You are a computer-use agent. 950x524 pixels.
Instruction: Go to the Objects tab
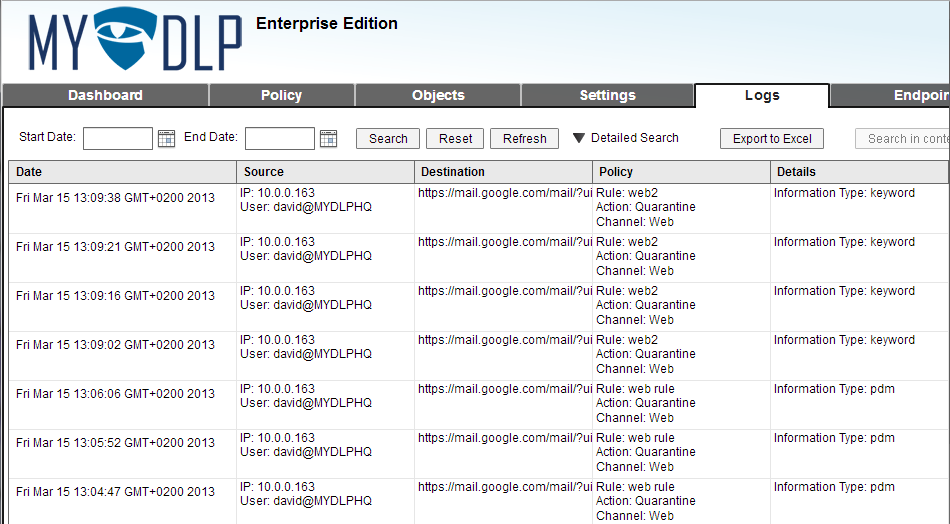438,95
